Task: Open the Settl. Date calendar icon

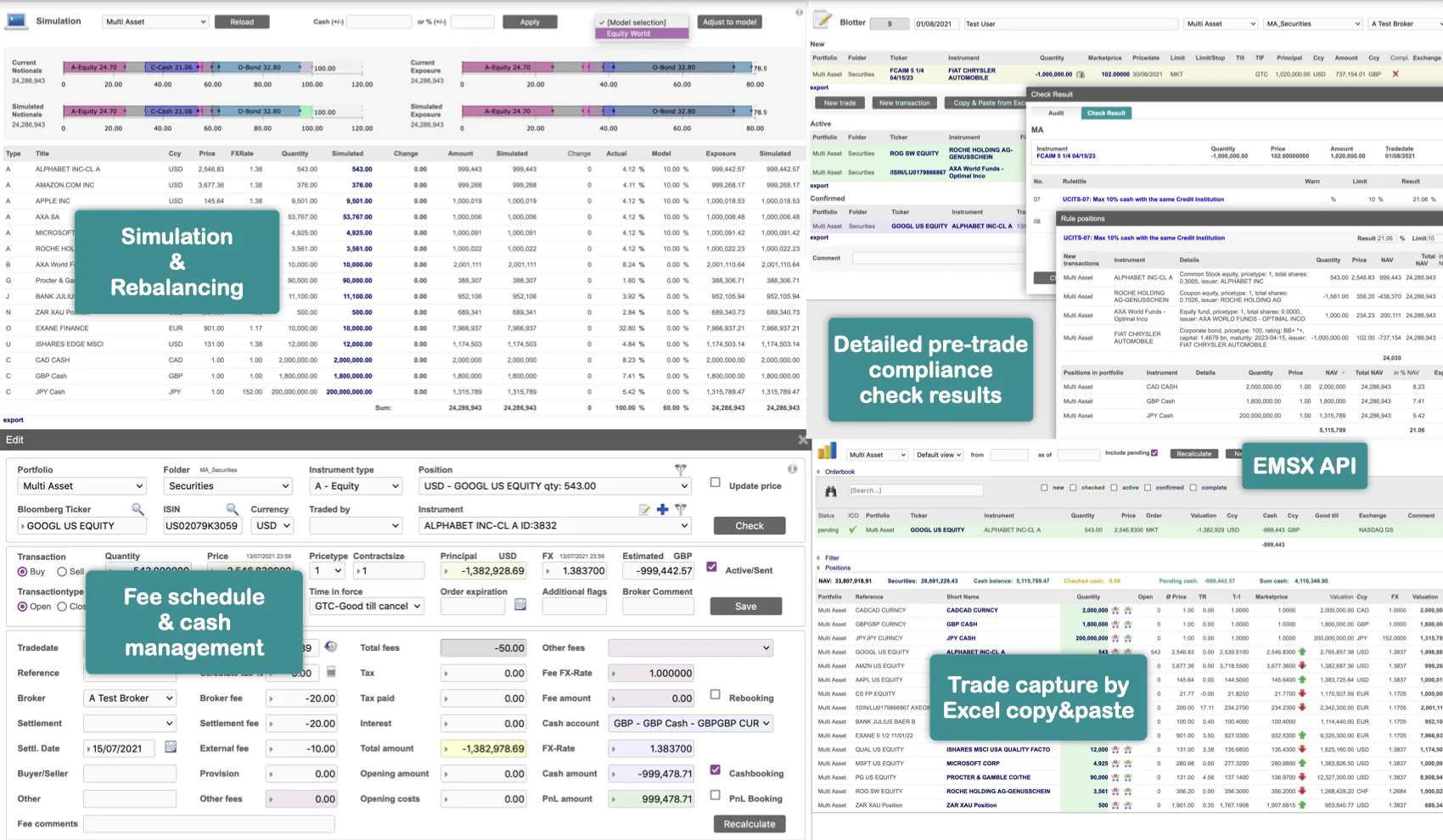Action: pos(171,748)
